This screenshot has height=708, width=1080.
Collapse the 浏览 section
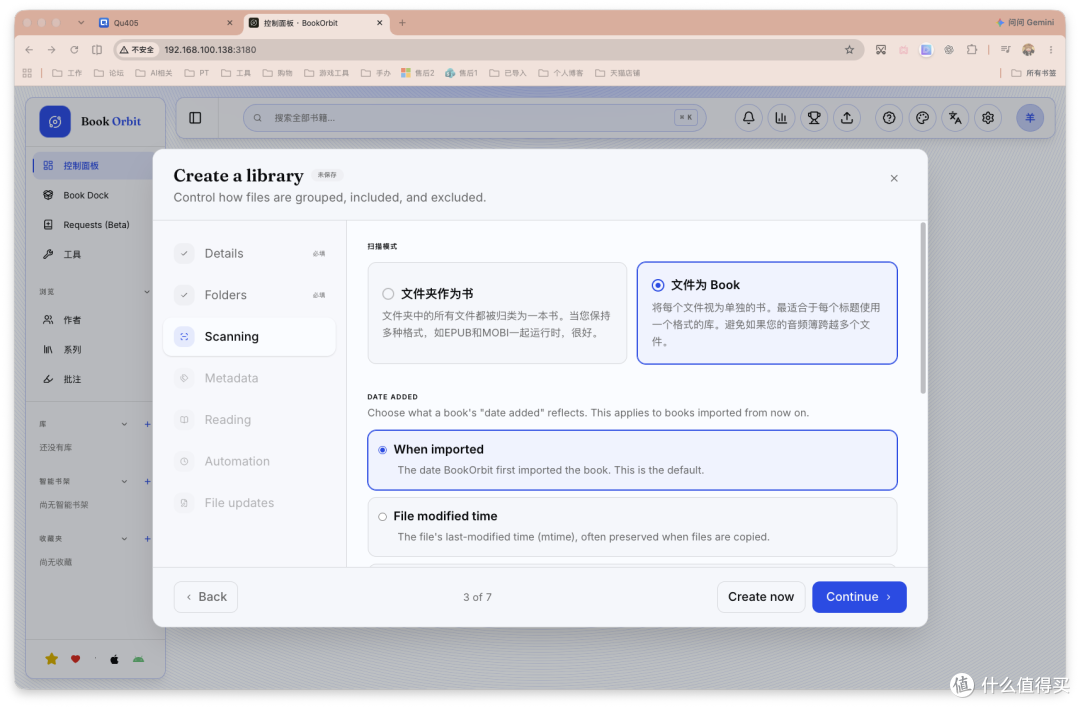click(x=147, y=292)
